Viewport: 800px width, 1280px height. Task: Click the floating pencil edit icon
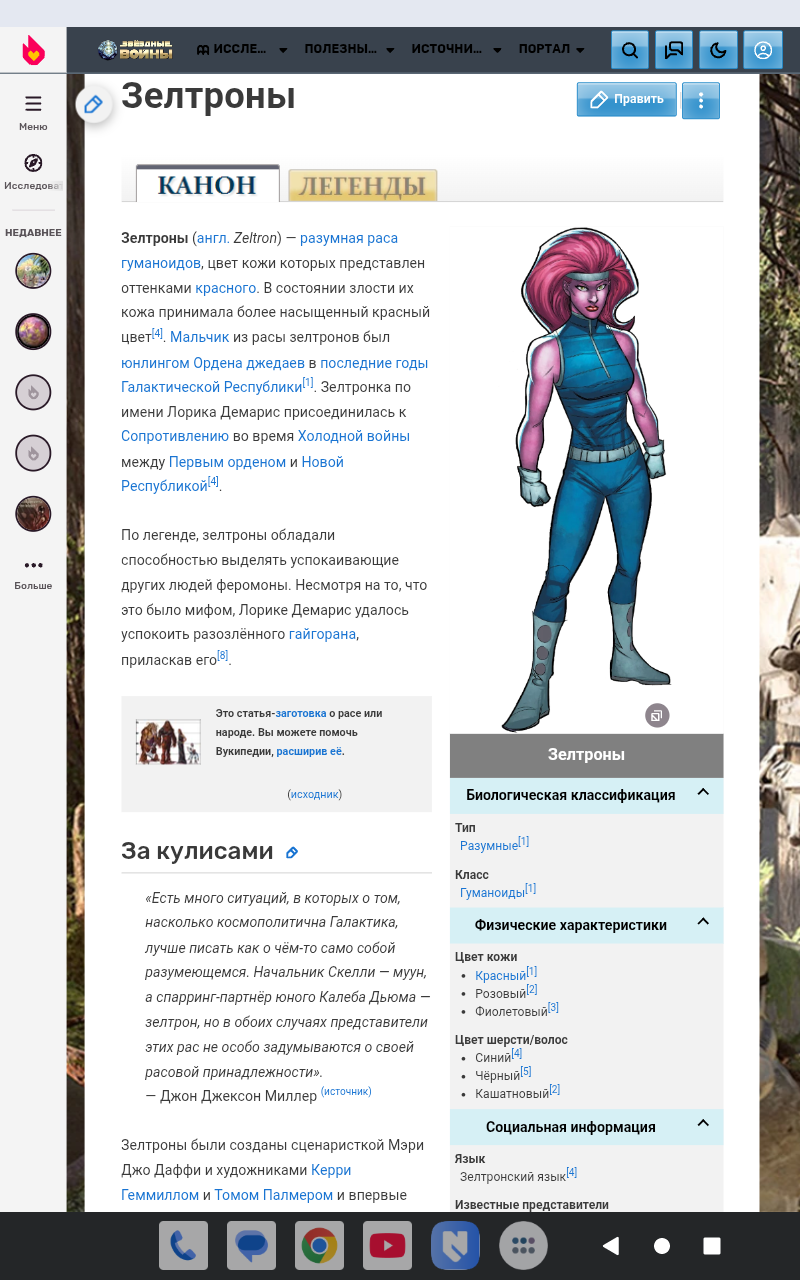tap(94, 104)
